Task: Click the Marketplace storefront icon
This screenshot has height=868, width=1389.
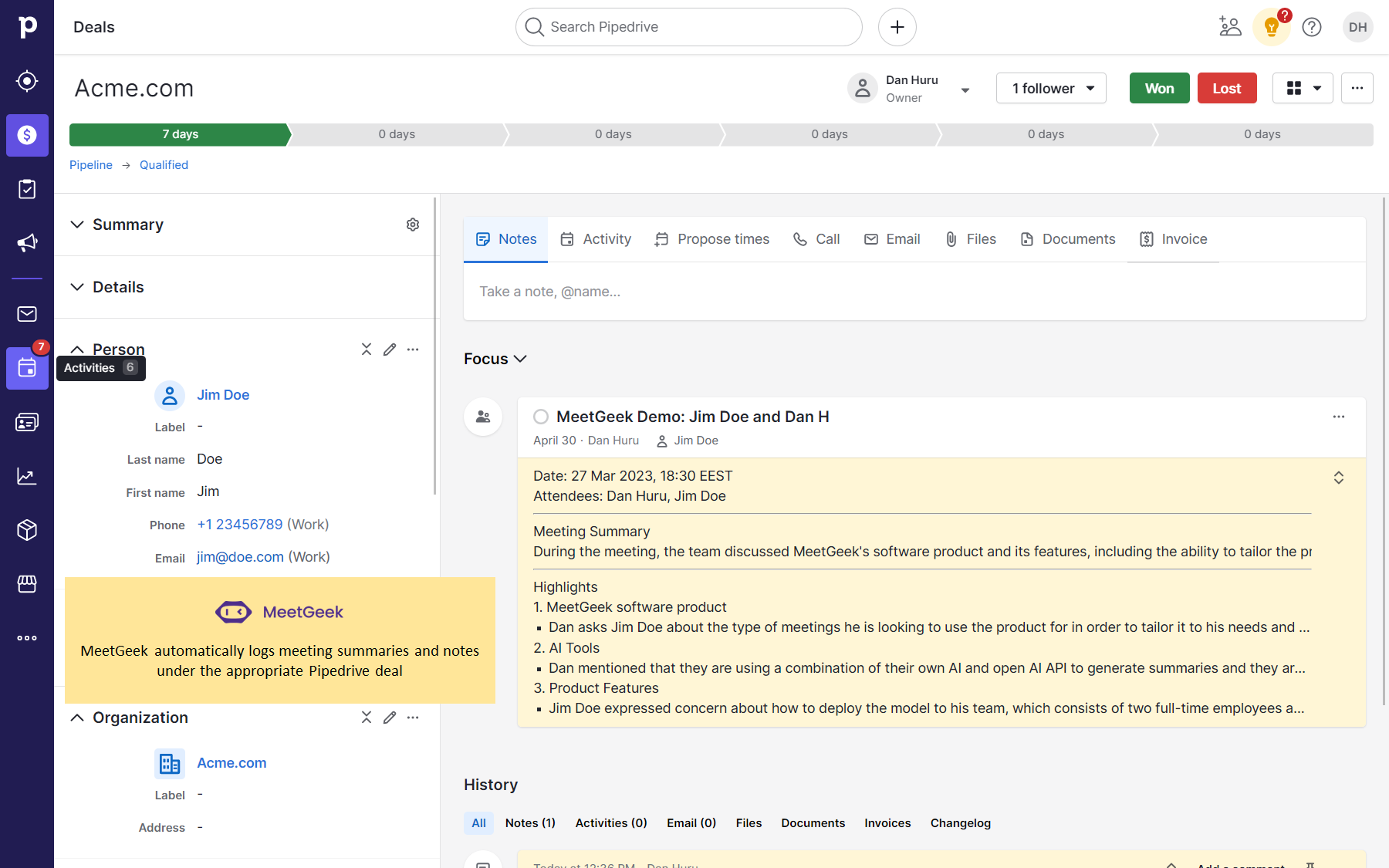Action: (x=27, y=584)
